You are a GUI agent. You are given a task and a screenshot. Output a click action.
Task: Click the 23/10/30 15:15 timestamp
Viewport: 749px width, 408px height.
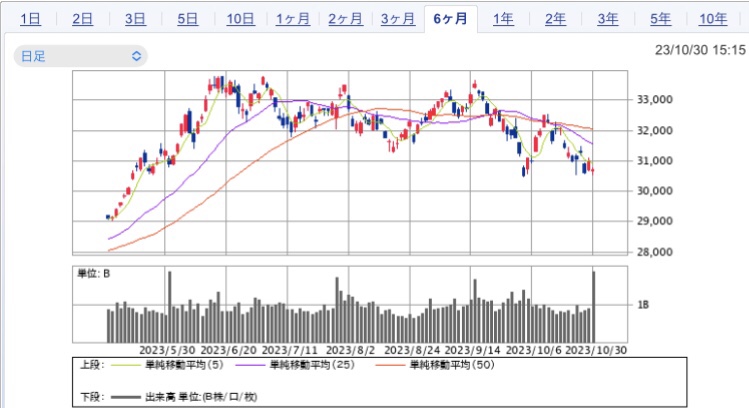click(700, 50)
